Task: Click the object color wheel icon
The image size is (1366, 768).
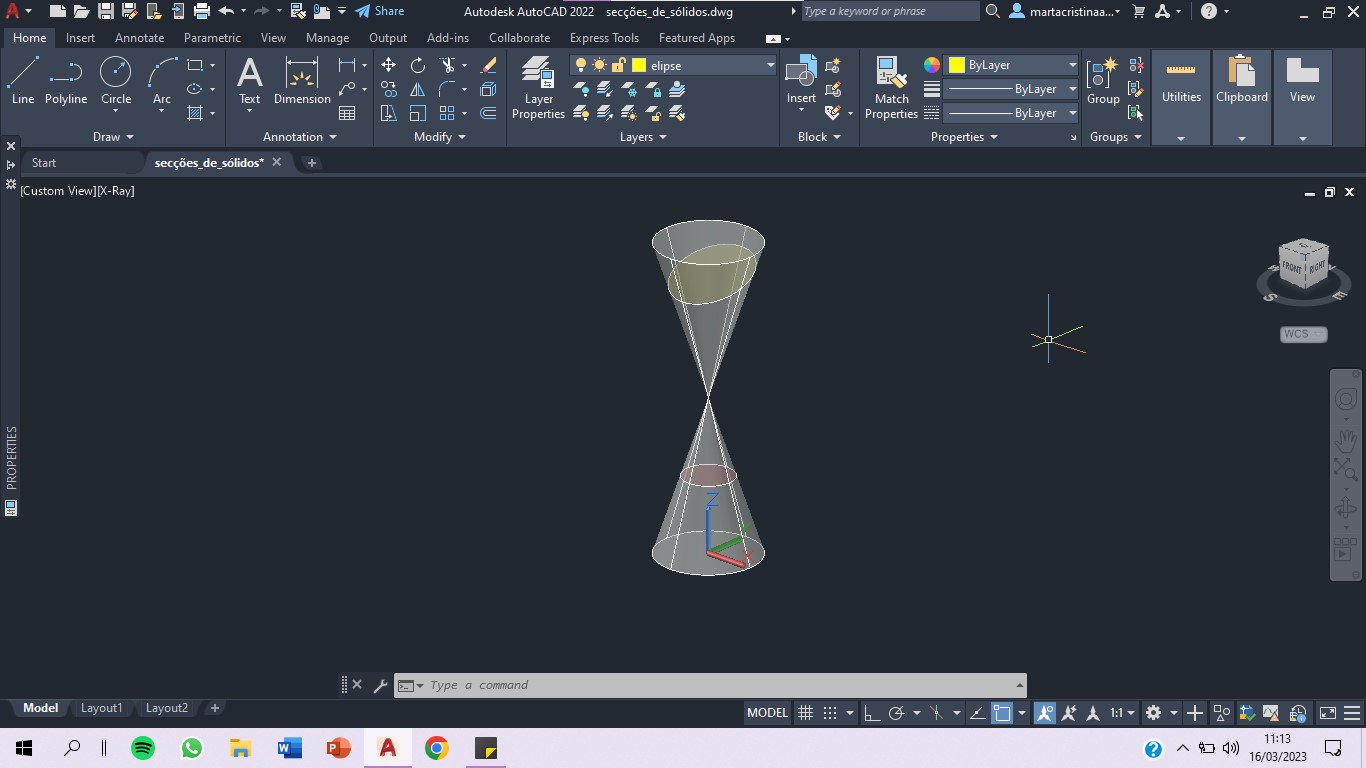Action: 931,65
